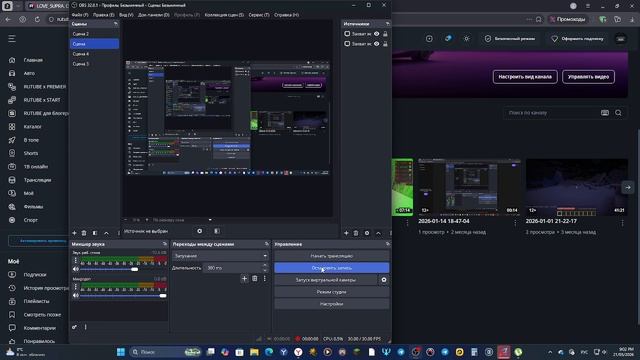This screenshot has width=640, height=360.
Task: Move scene up using chevron in Scenes toolbar
Action: coord(107,233)
